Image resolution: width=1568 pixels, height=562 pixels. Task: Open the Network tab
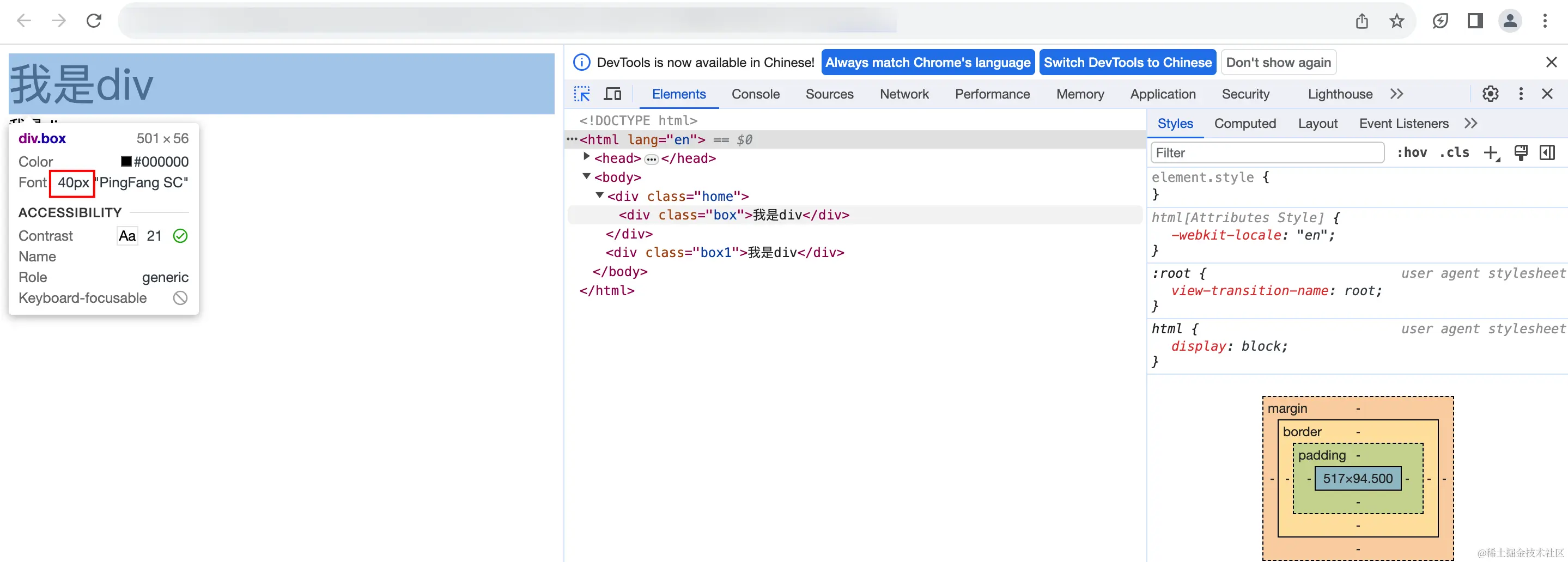[904, 94]
